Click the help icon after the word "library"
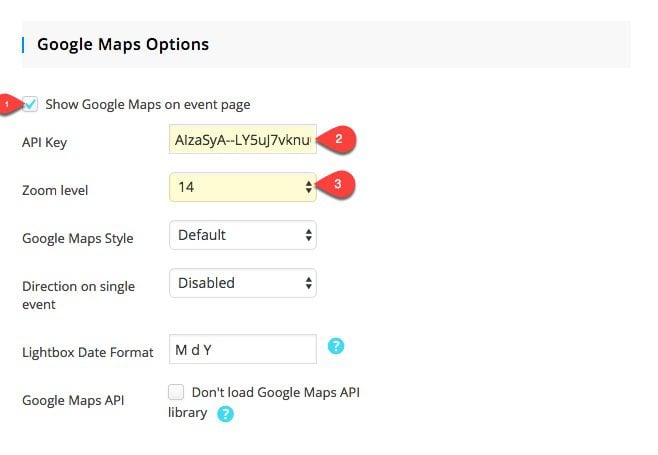658x455 pixels. click(x=226, y=413)
